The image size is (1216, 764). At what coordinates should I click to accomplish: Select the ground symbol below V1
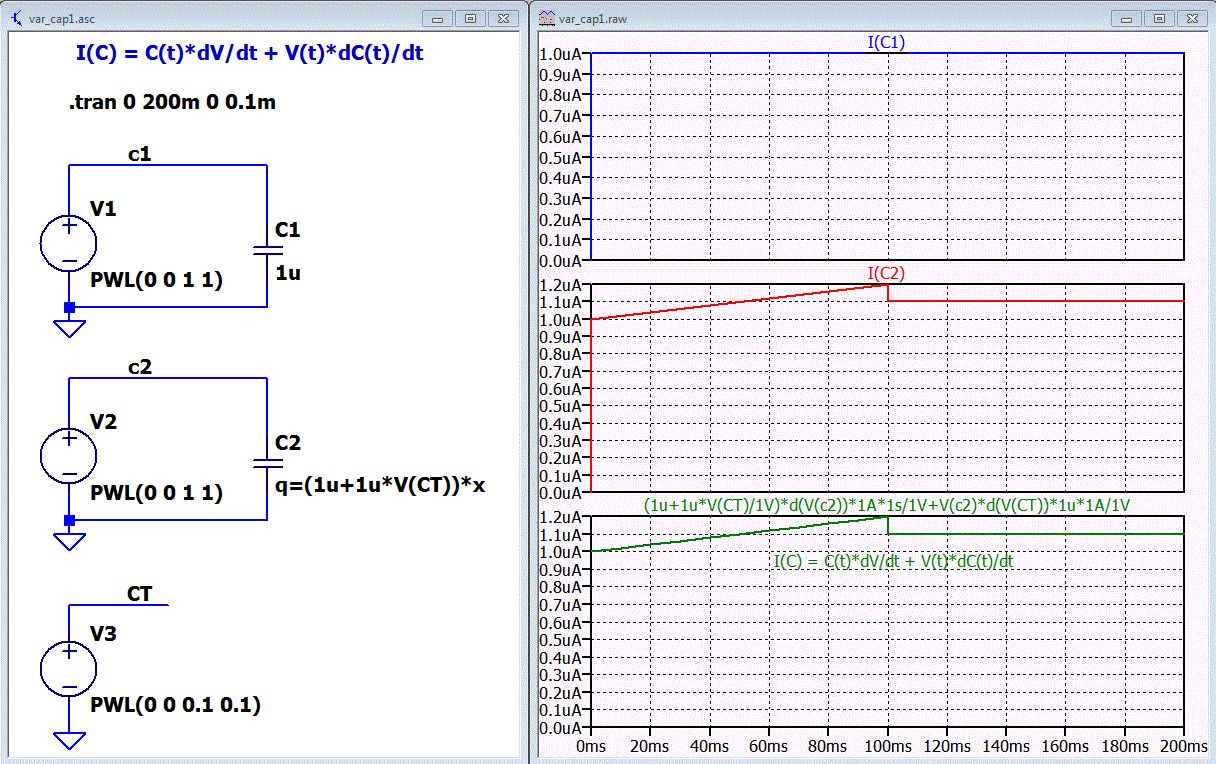pyautogui.click(x=69, y=327)
